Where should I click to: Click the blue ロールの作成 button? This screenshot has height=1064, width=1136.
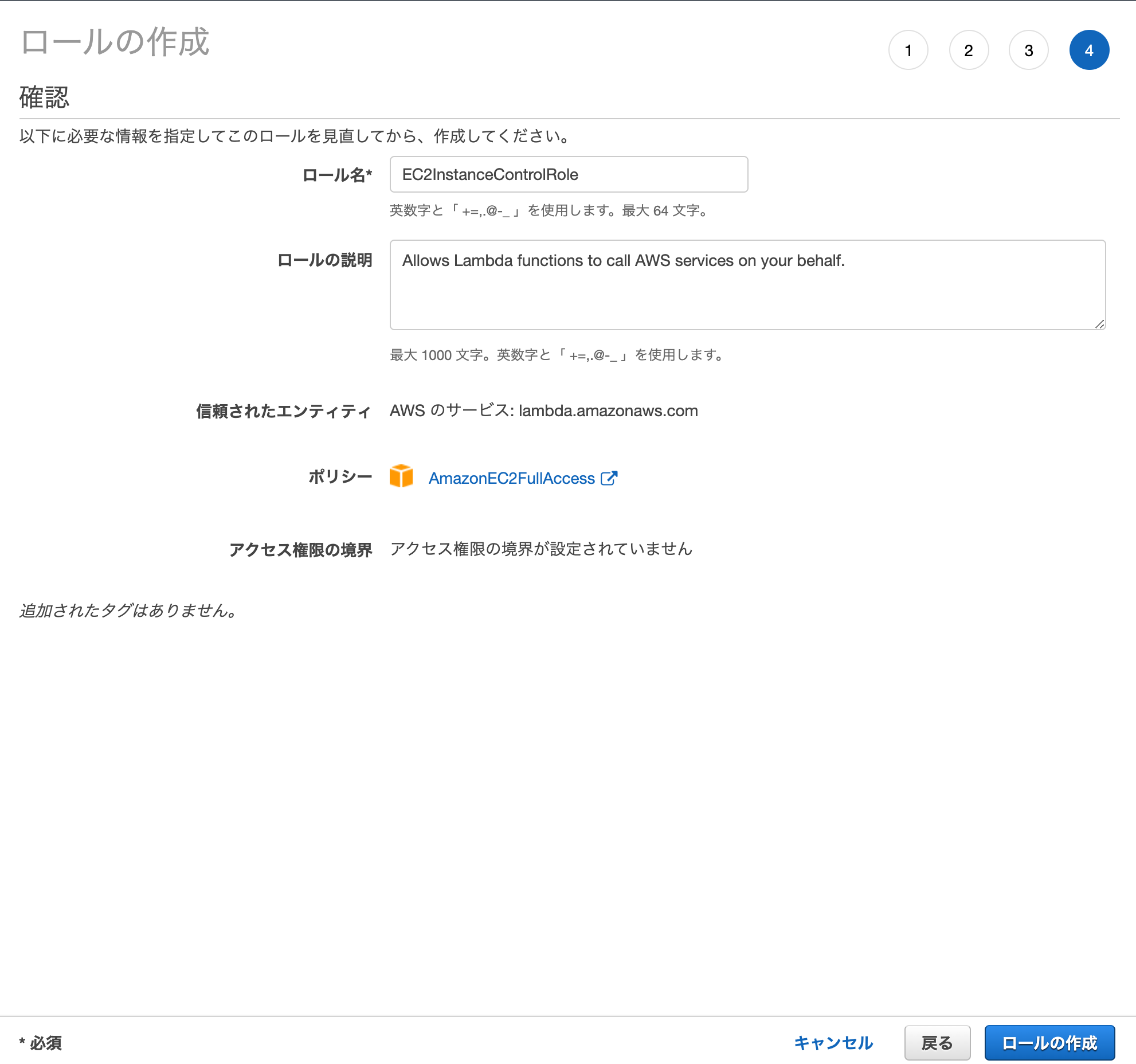[x=1049, y=1043]
